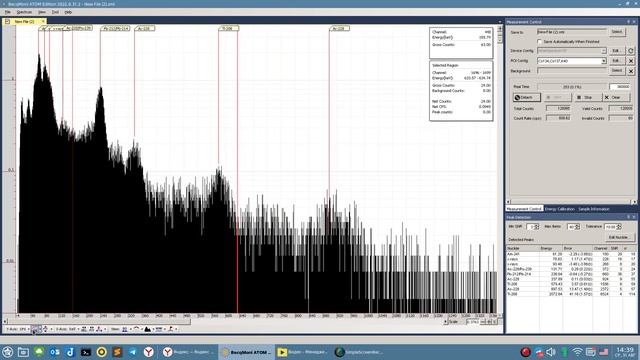This screenshot has width=640, height=360.
Task: Clear ROI Config with its X icon
Action: [631, 61]
